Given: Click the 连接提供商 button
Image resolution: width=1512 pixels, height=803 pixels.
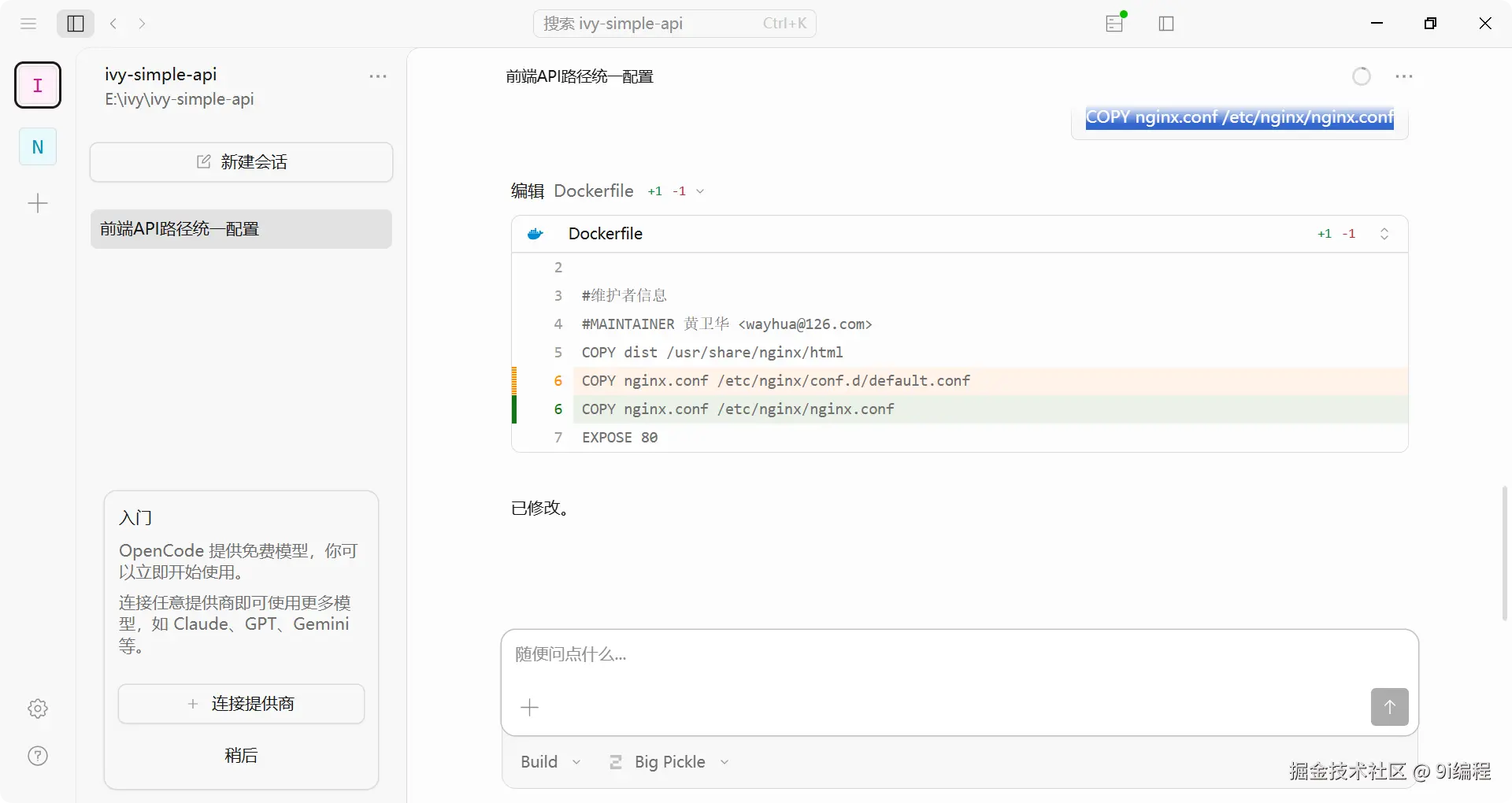Looking at the screenshot, I should (241, 704).
